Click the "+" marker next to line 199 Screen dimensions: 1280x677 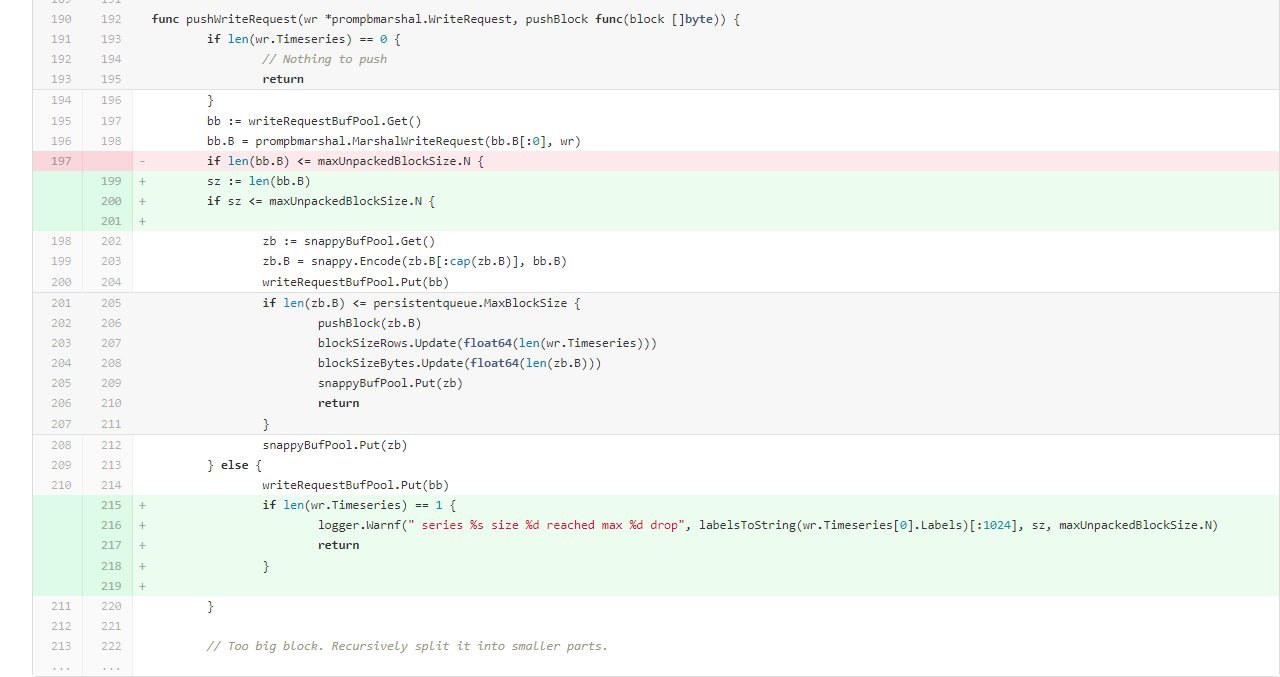[x=141, y=181]
